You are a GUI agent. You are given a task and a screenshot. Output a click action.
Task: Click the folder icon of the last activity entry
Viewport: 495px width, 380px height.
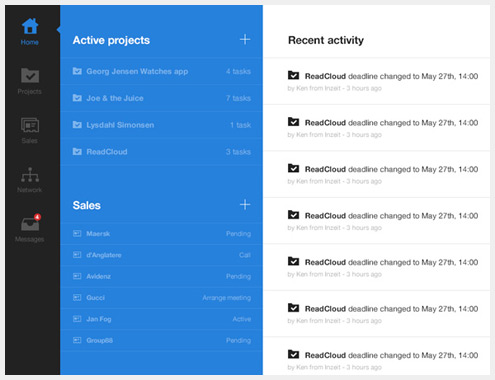tap(293, 354)
